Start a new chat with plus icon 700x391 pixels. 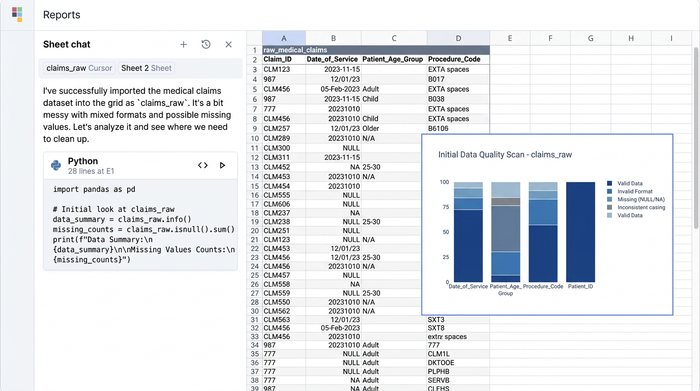[183, 45]
